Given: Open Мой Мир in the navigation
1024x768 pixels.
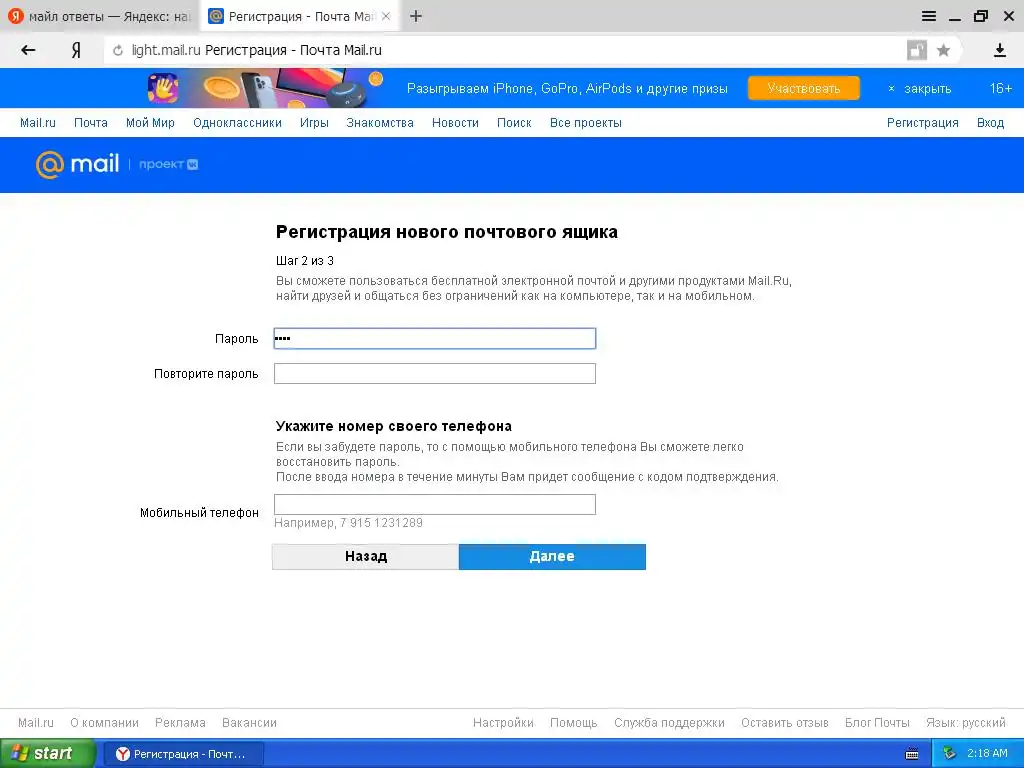Looking at the screenshot, I should pos(150,123).
